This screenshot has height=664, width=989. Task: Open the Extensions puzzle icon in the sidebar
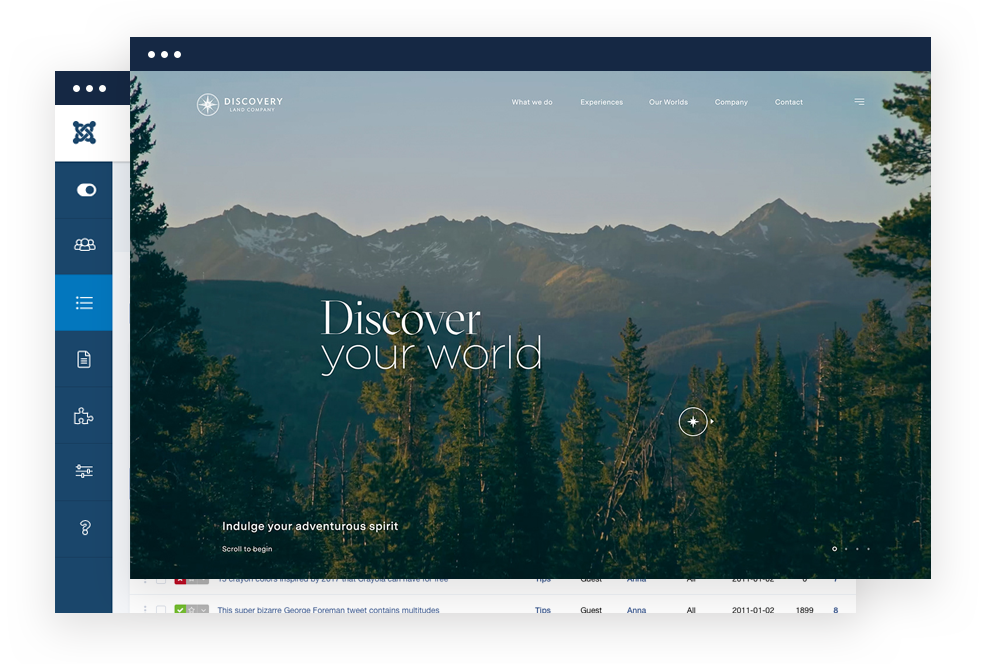click(83, 416)
